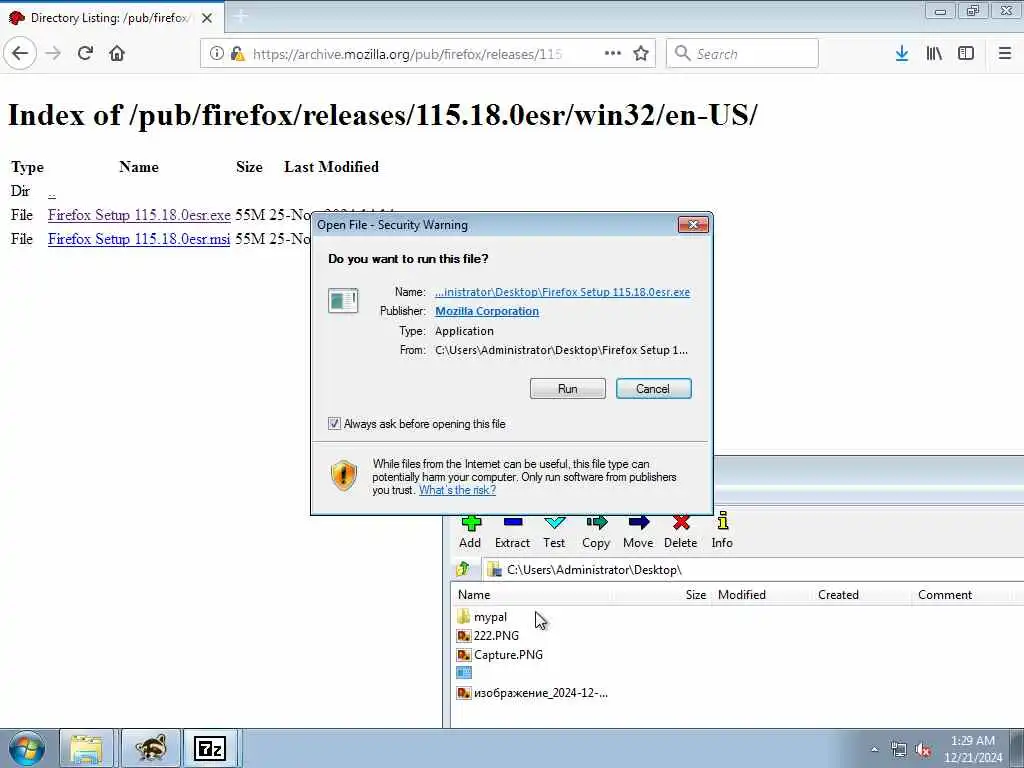Select 222.PNG in 7-Zip list
This screenshot has width=1024, height=768.
point(488,635)
